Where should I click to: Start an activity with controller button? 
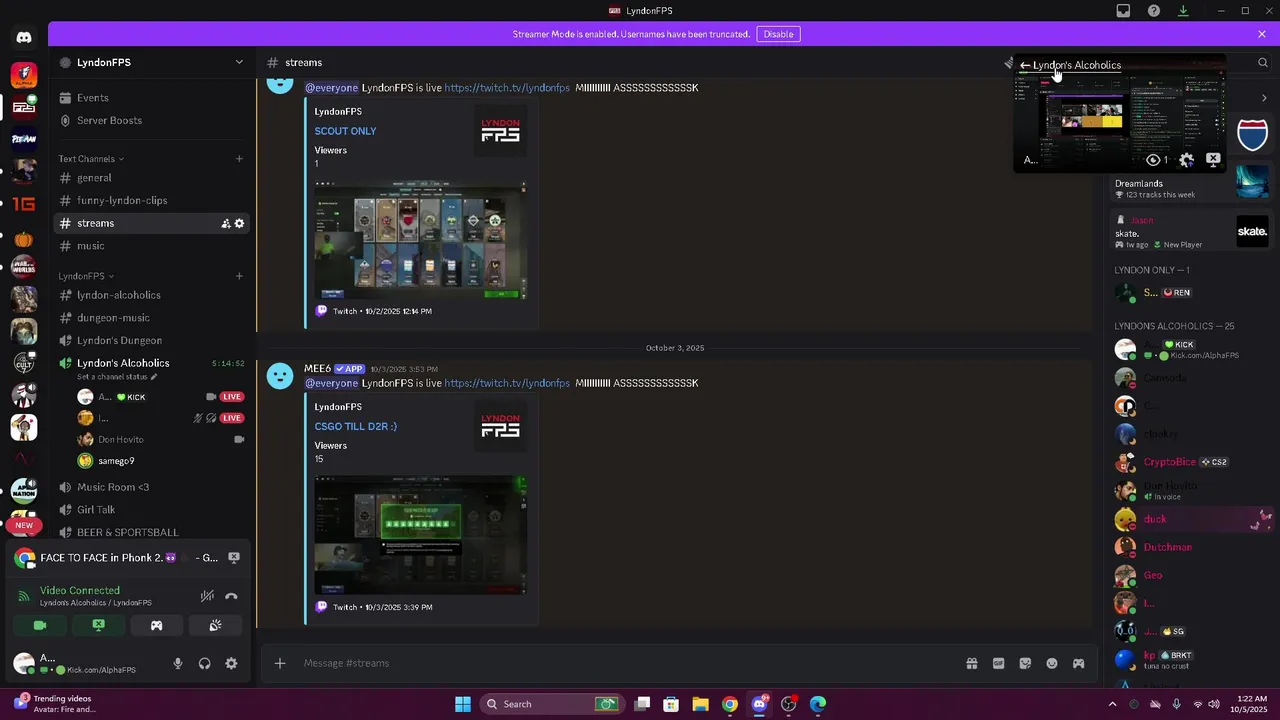156,625
